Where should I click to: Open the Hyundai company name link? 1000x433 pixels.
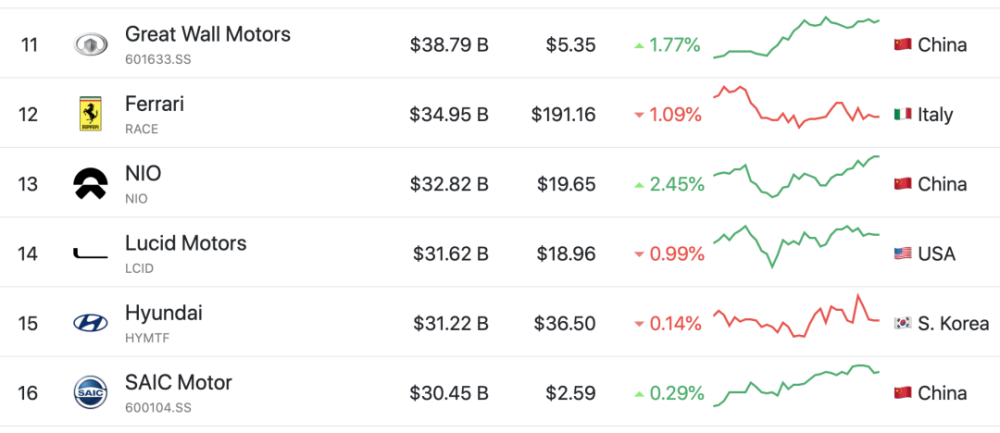[164, 312]
